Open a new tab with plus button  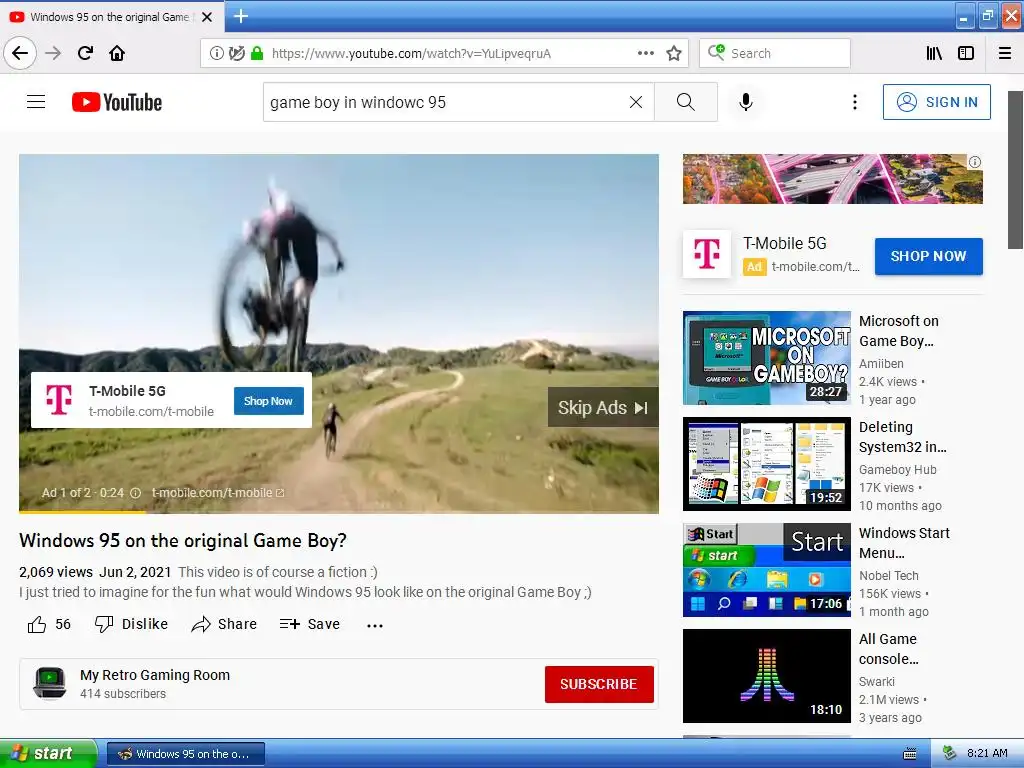(241, 16)
